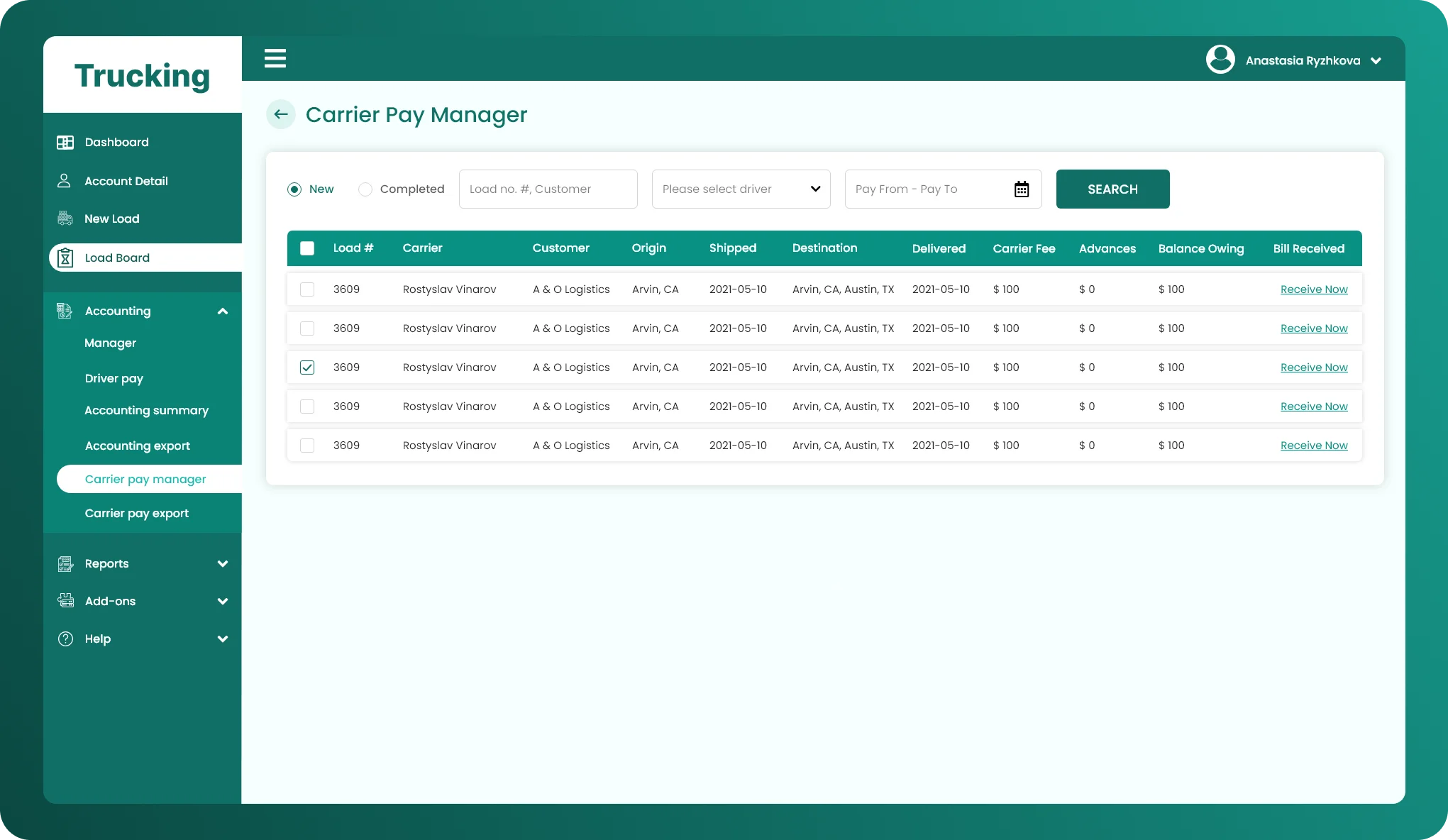Open Manager under Accounting
The height and width of the screenshot is (840, 1448).
pos(110,343)
